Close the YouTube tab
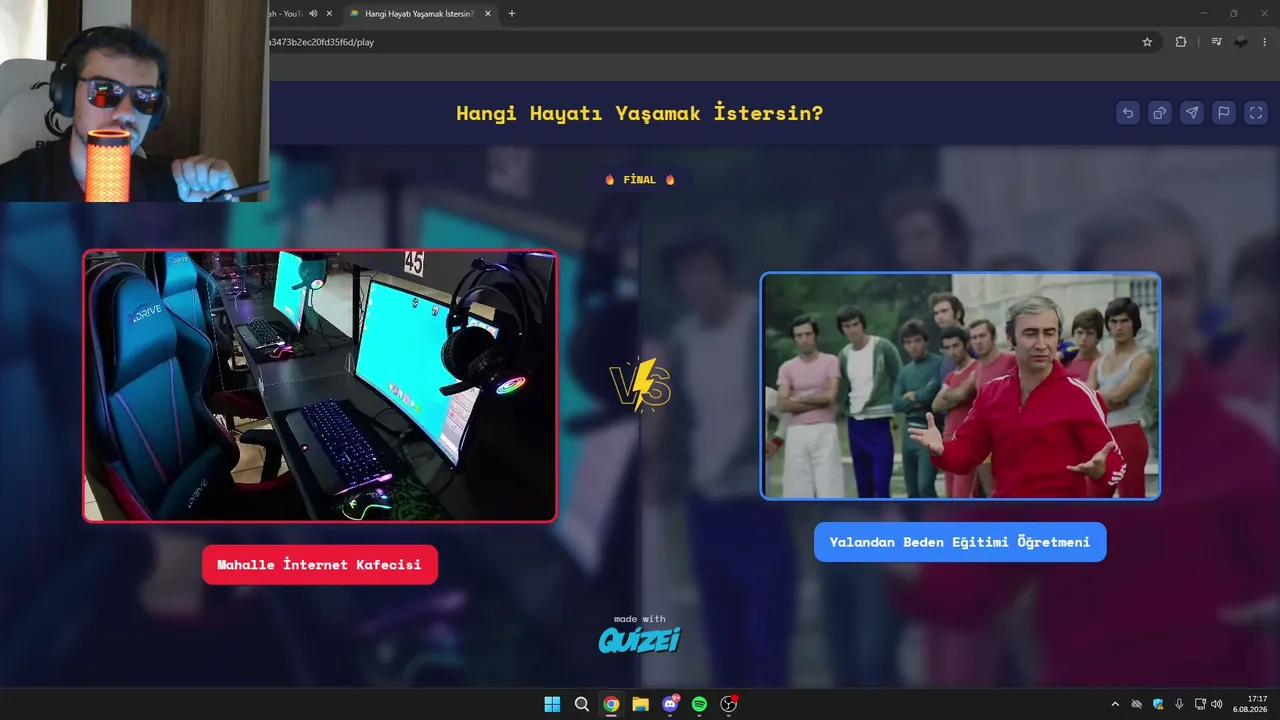Screen dimensions: 1280x720 coord(329,14)
